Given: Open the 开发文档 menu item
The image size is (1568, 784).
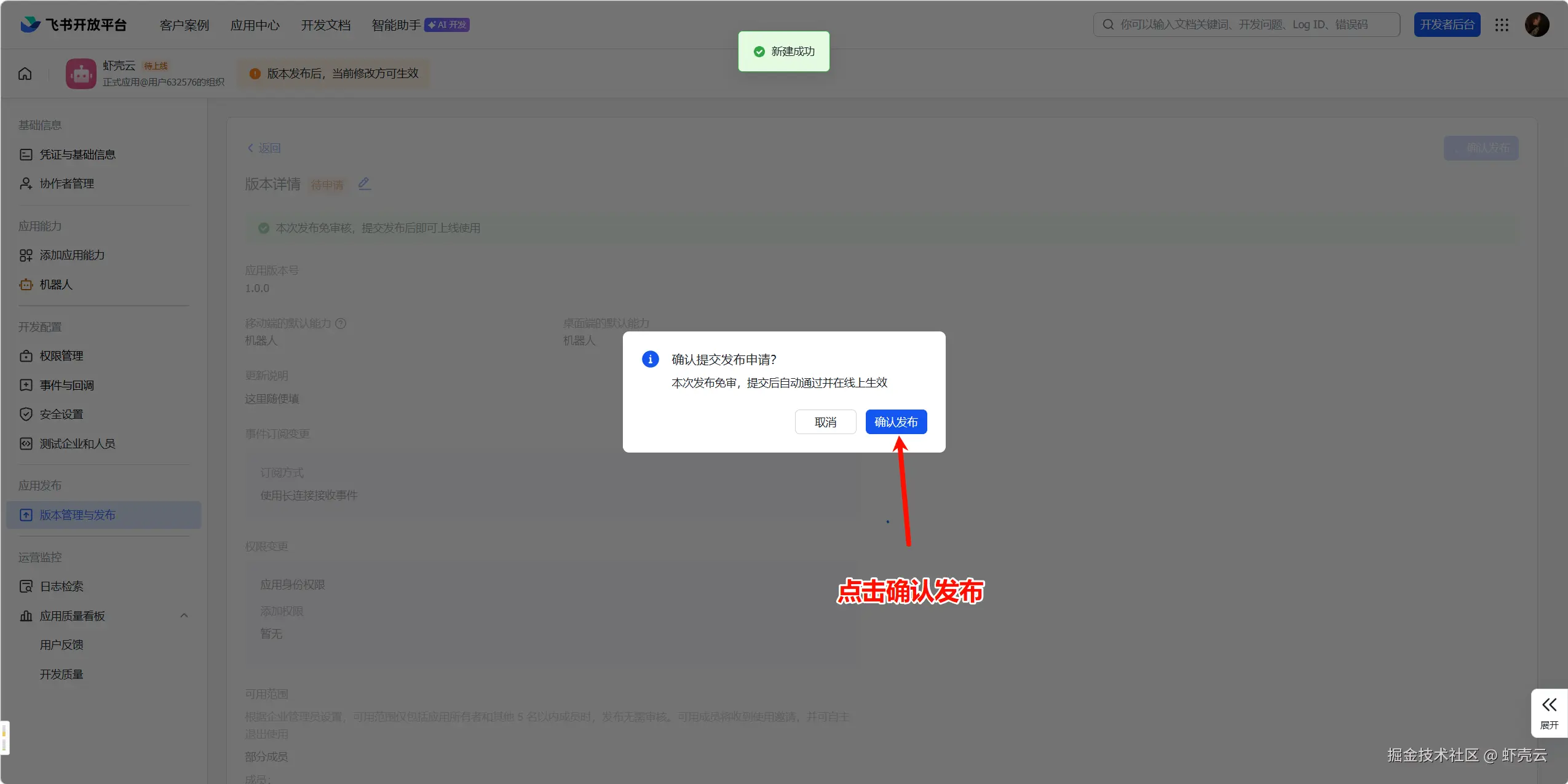Looking at the screenshot, I should (325, 25).
